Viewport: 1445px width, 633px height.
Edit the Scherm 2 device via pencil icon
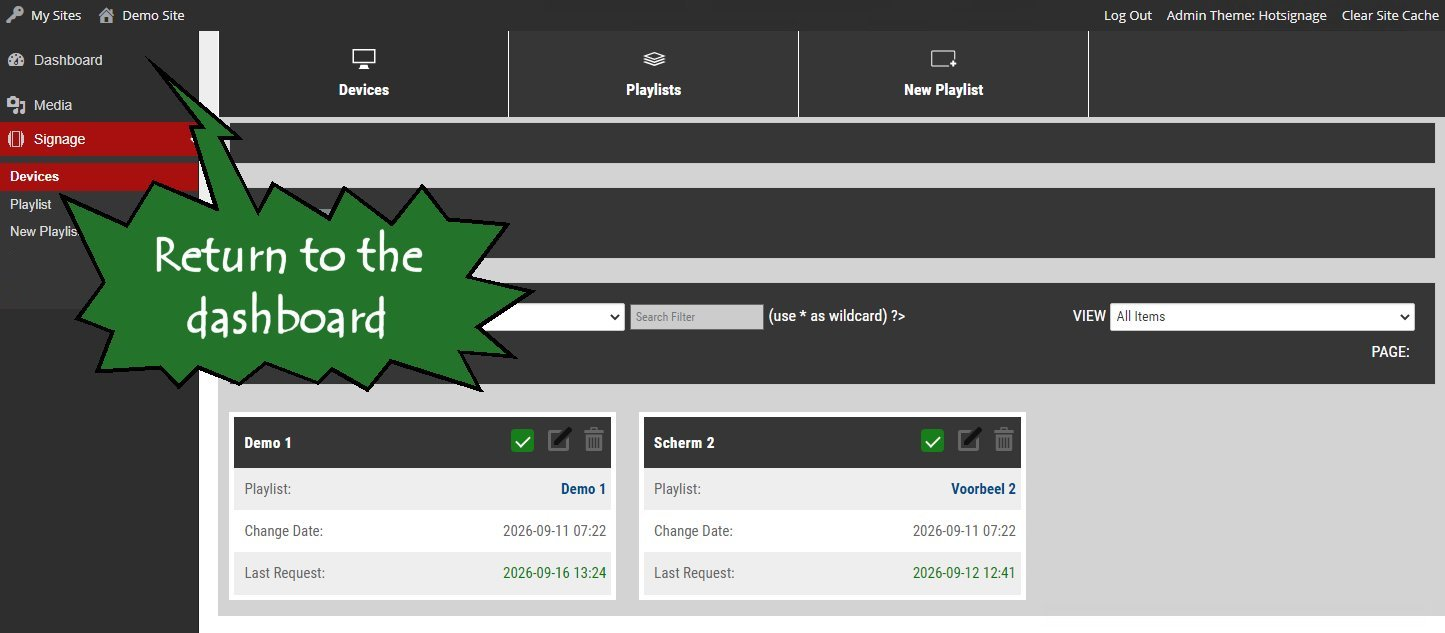pos(969,440)
